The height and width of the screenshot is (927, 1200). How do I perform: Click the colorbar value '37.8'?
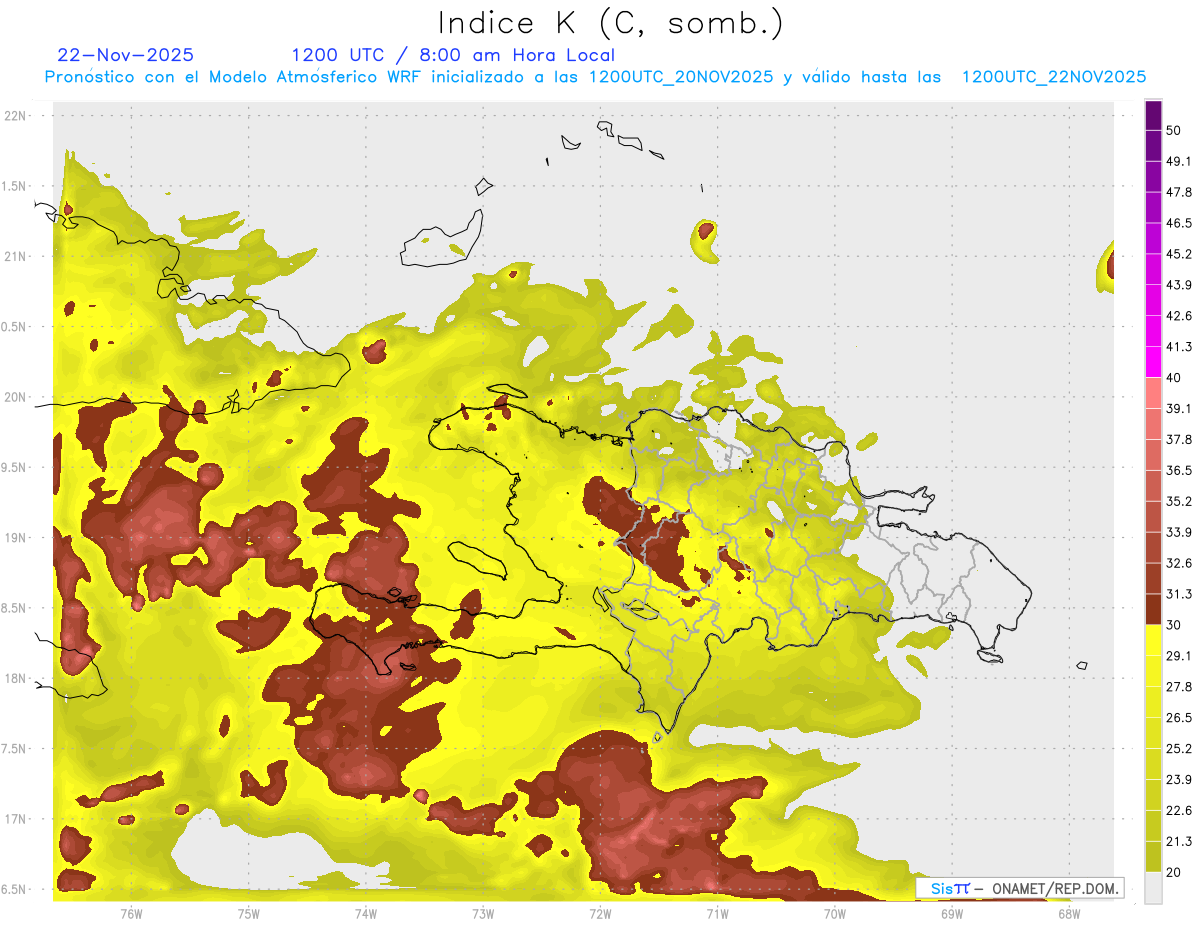[x=1179, y=440]
